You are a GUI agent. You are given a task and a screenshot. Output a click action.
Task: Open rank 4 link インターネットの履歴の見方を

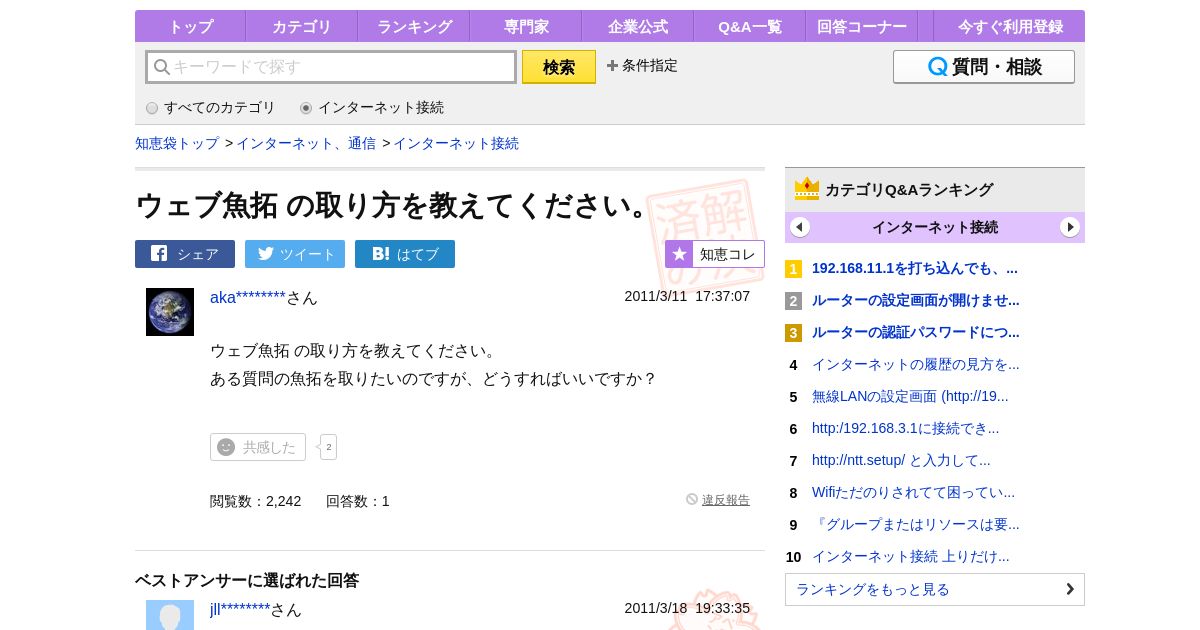pos(916,364)
